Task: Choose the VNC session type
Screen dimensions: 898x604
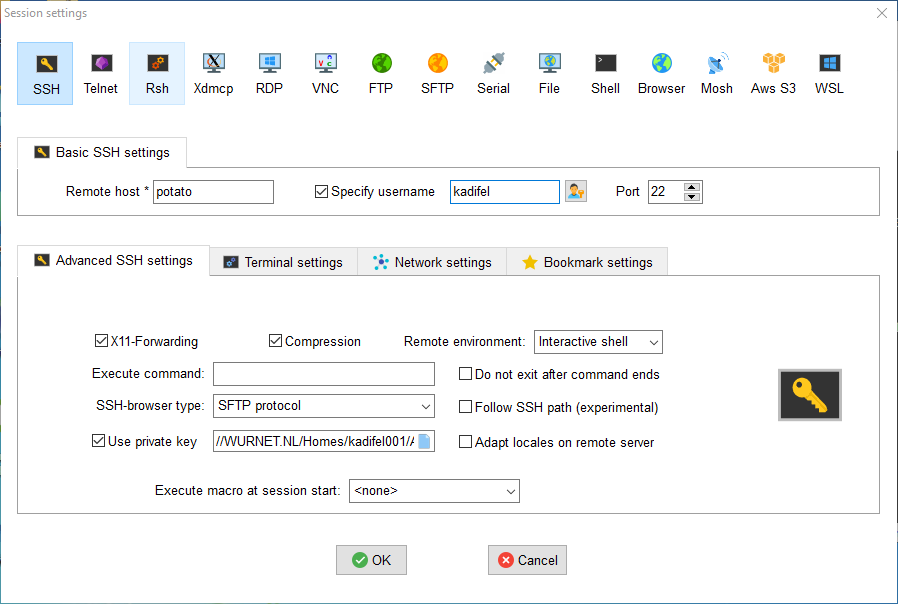Action: (325, 74)
